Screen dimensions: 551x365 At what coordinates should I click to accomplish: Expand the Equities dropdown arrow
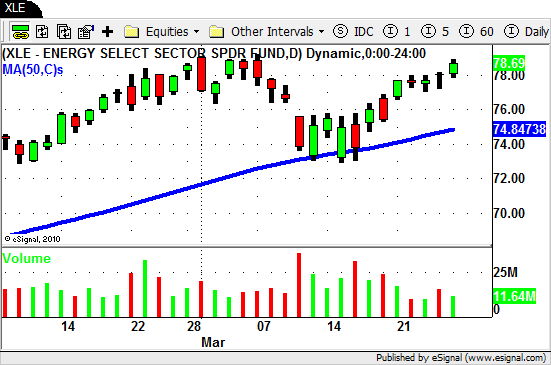click(x=196, y=32)
